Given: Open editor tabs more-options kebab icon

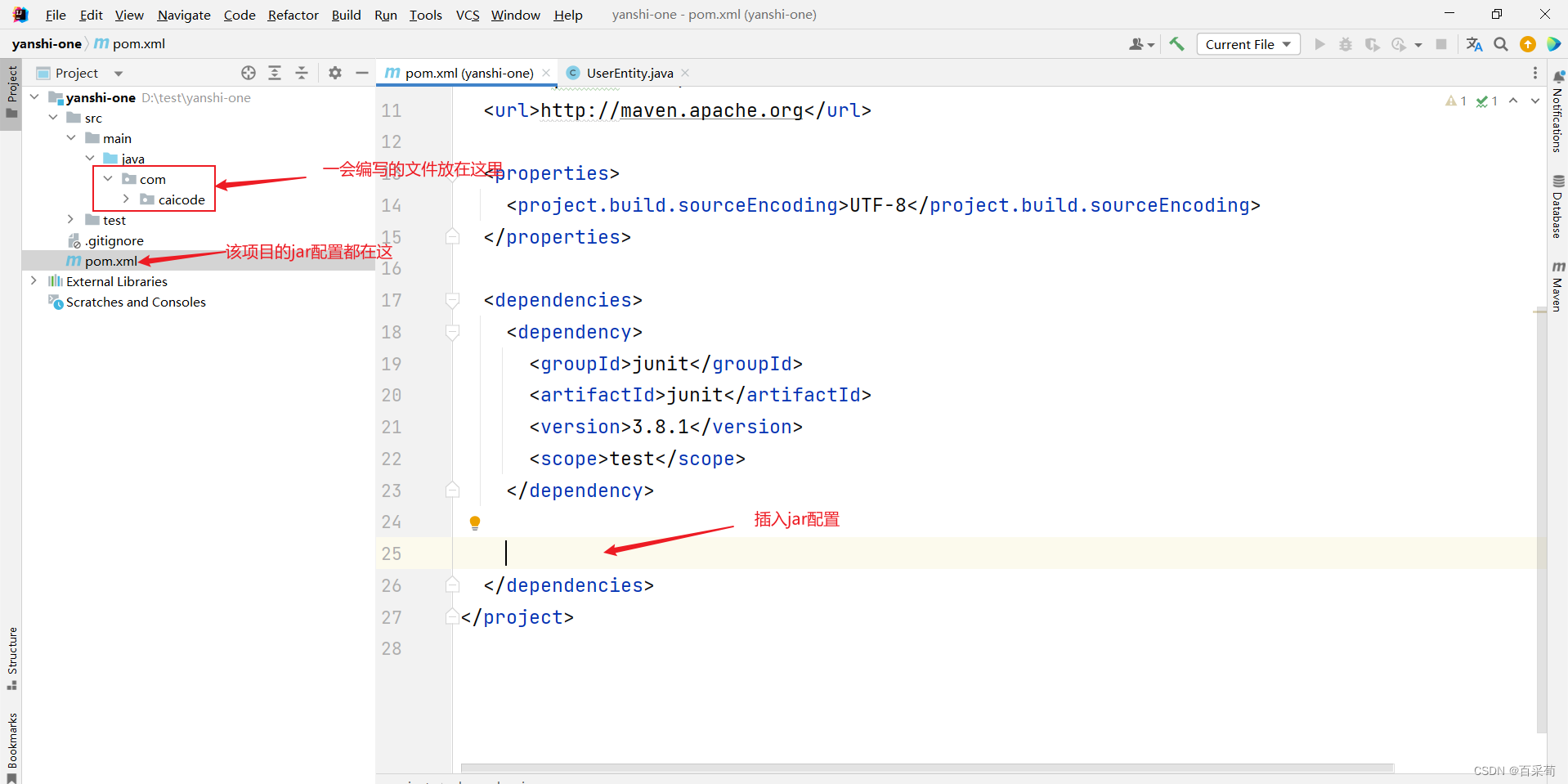Looking at the screenshot, I should pyautogui.click(x=1534, y=73).
